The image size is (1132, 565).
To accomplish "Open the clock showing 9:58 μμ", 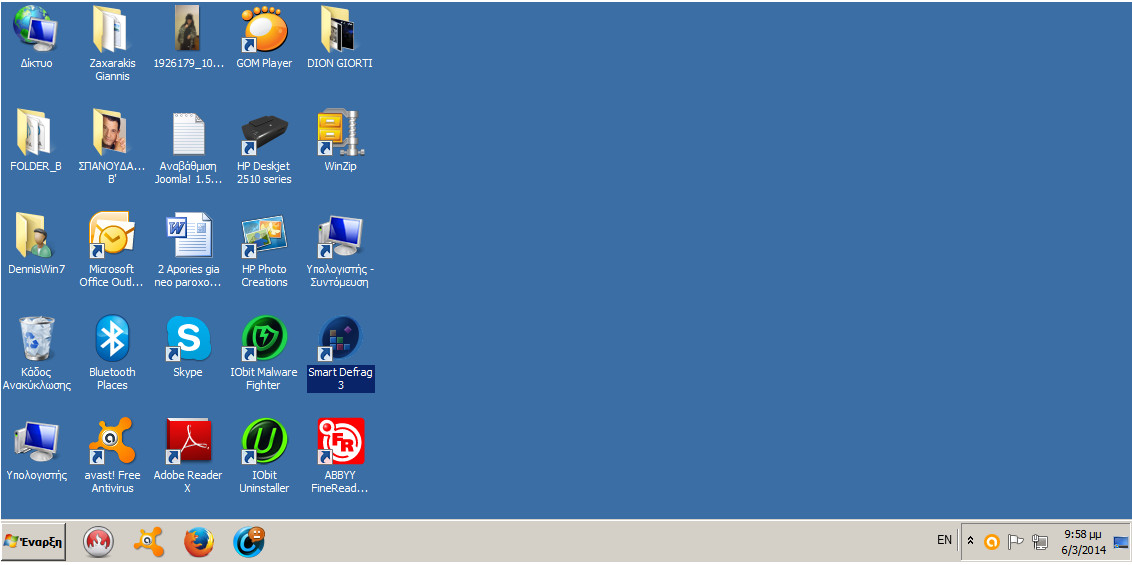I will 1083,542.
